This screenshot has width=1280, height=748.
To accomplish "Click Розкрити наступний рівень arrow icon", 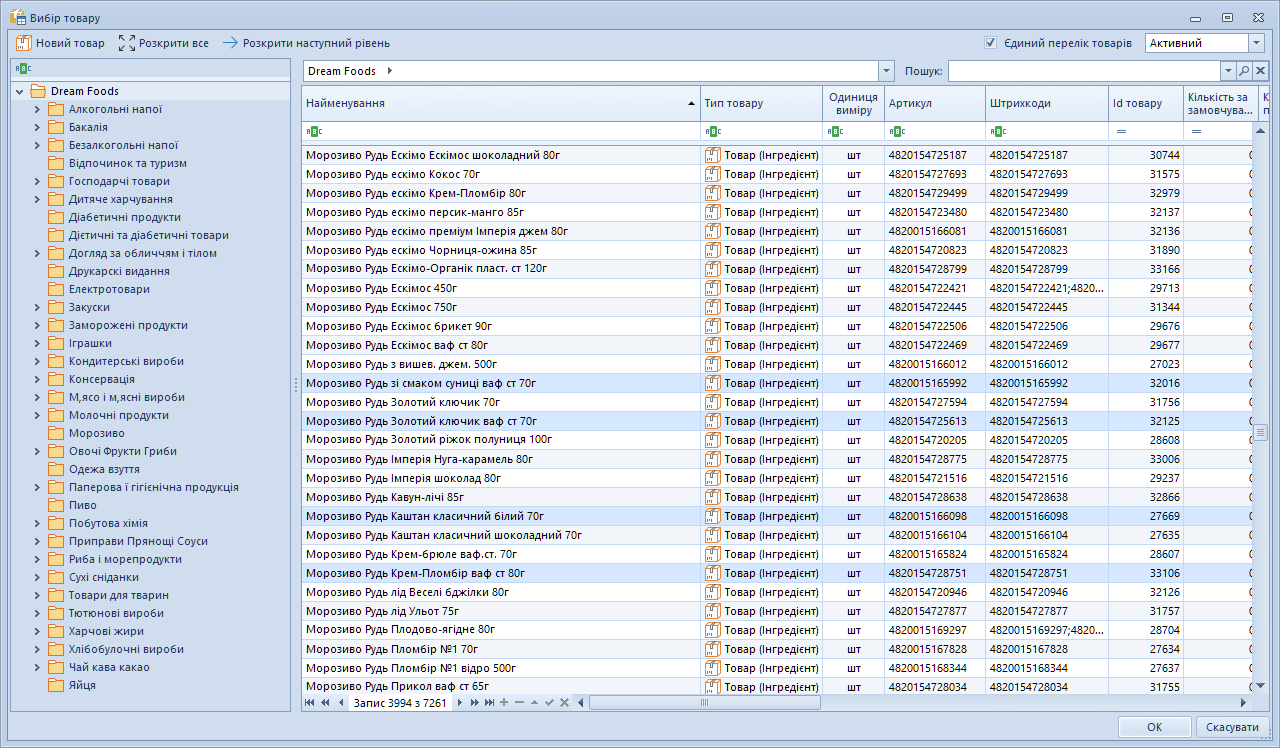I will pyautogui.click(x=230, y=43).
